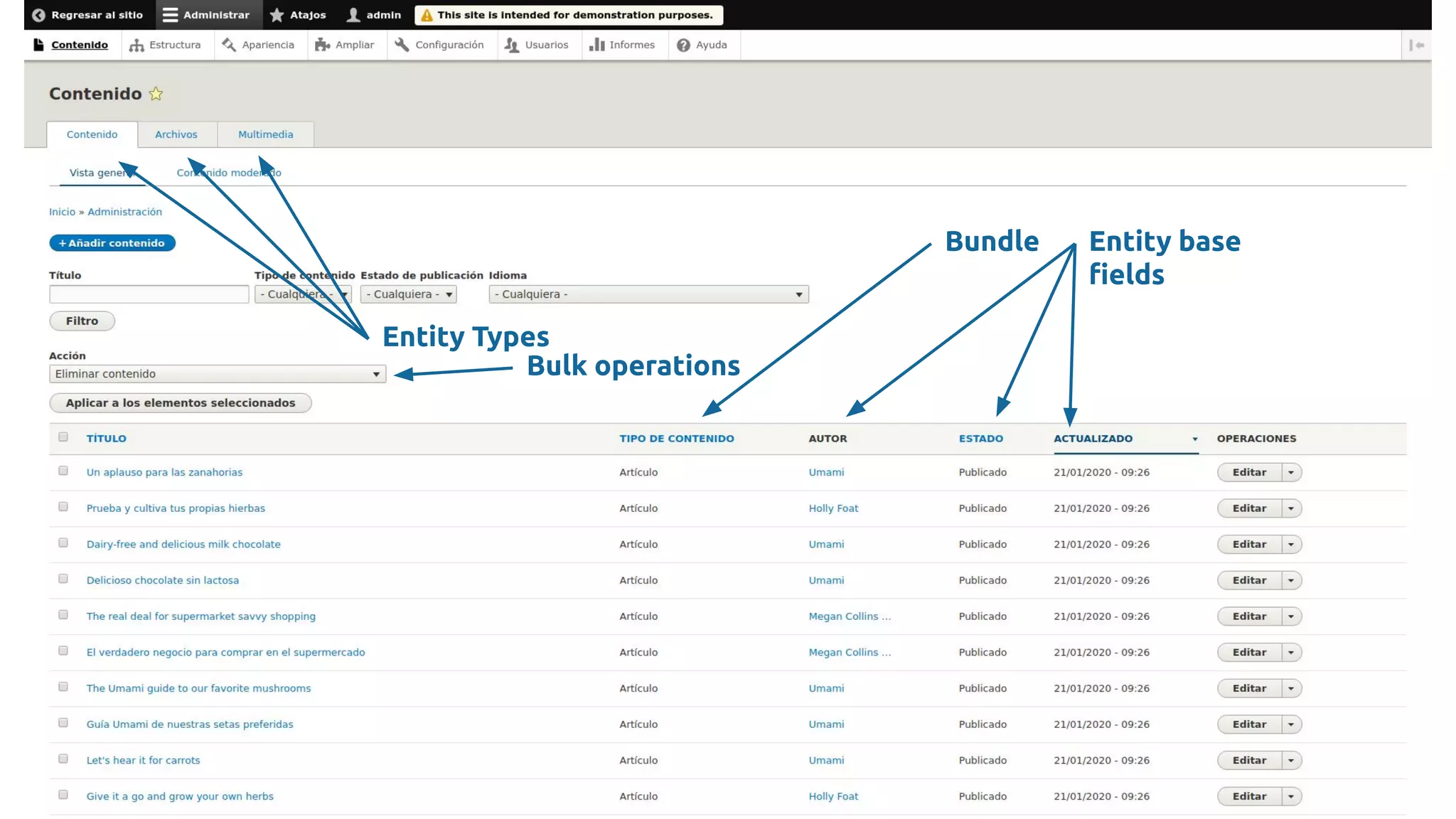
Task: Sort table by Título column header
Action: point(107,439)
